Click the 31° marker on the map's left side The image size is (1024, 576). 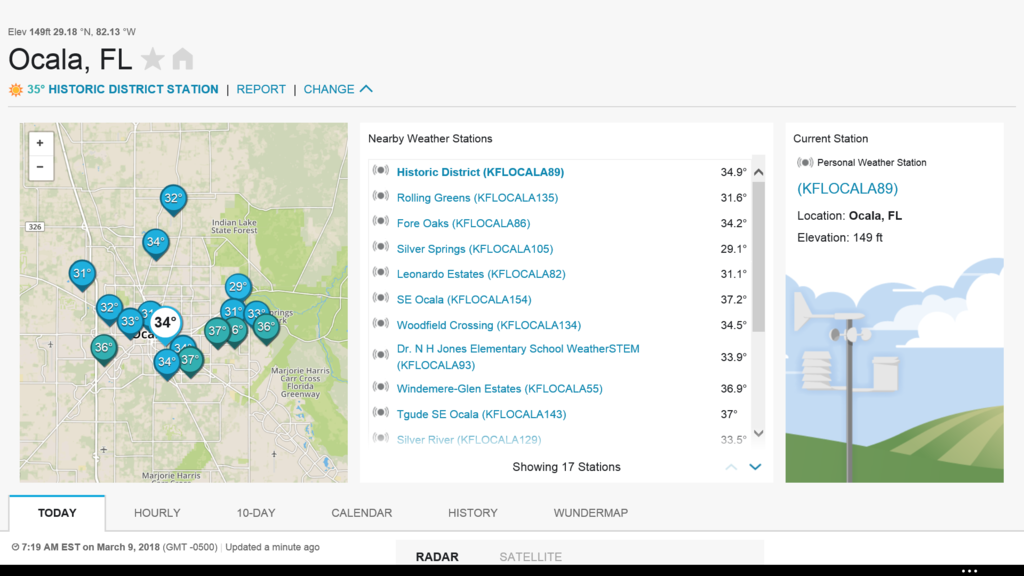82,273
